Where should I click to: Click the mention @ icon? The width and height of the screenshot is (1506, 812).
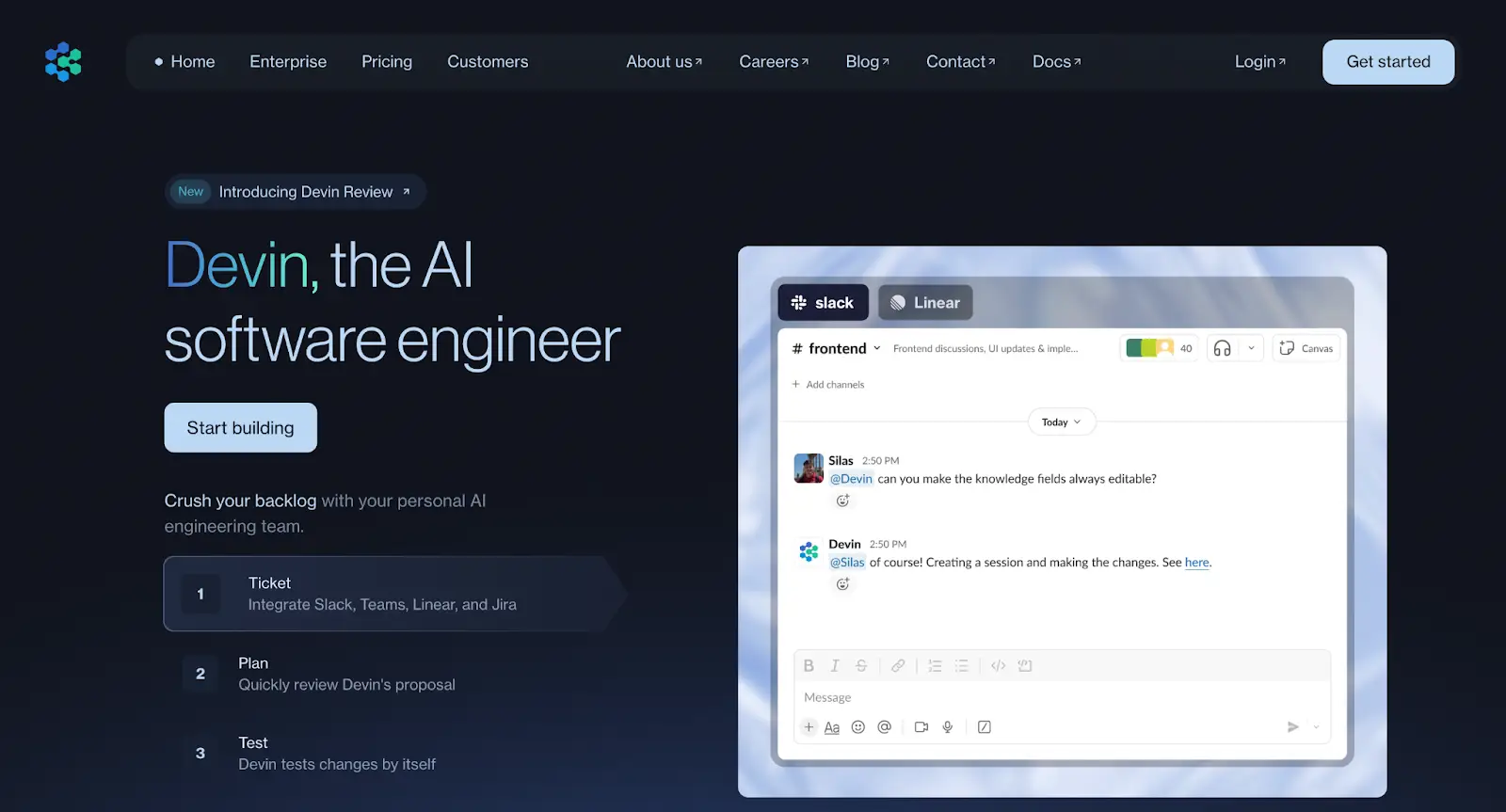click(884, 727)
